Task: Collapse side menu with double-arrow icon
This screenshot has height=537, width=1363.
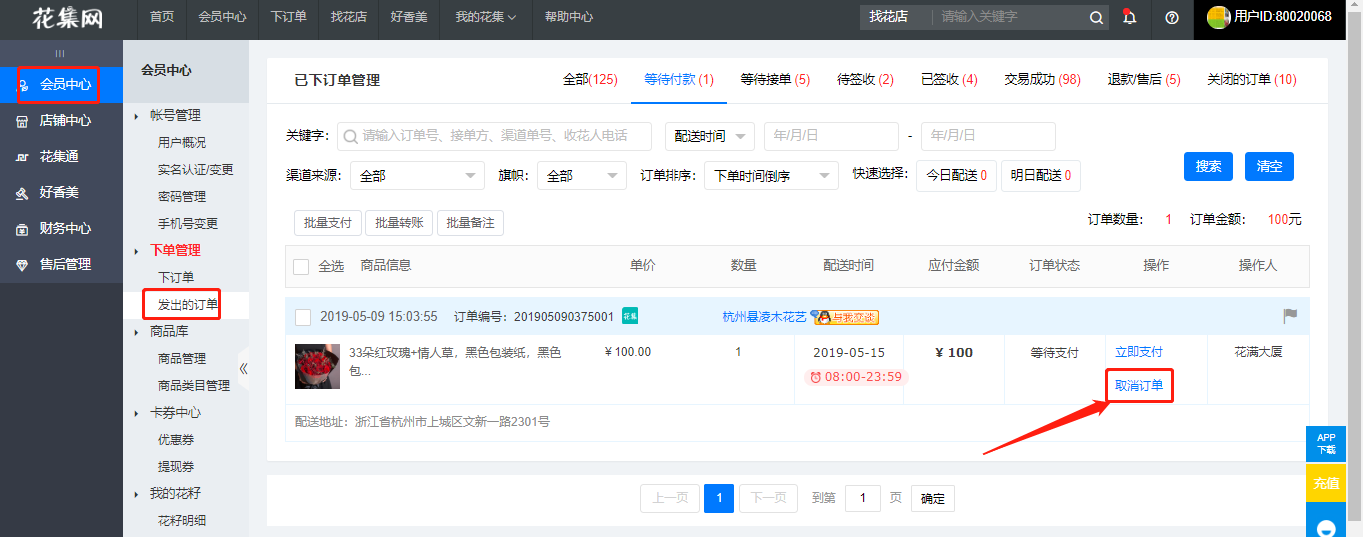Action: pyautogui.click(x=243, y=368)
